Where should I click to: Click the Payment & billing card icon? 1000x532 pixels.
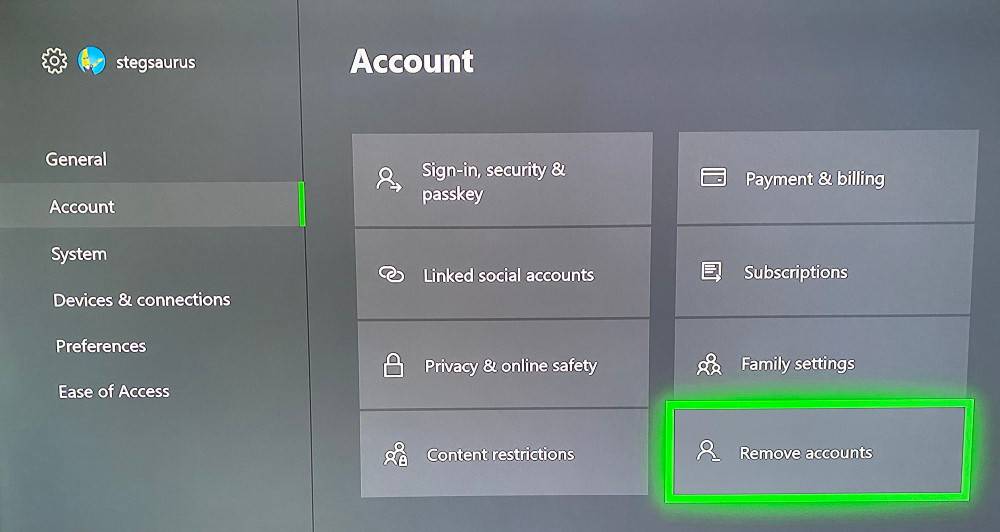tap(713, 177)
